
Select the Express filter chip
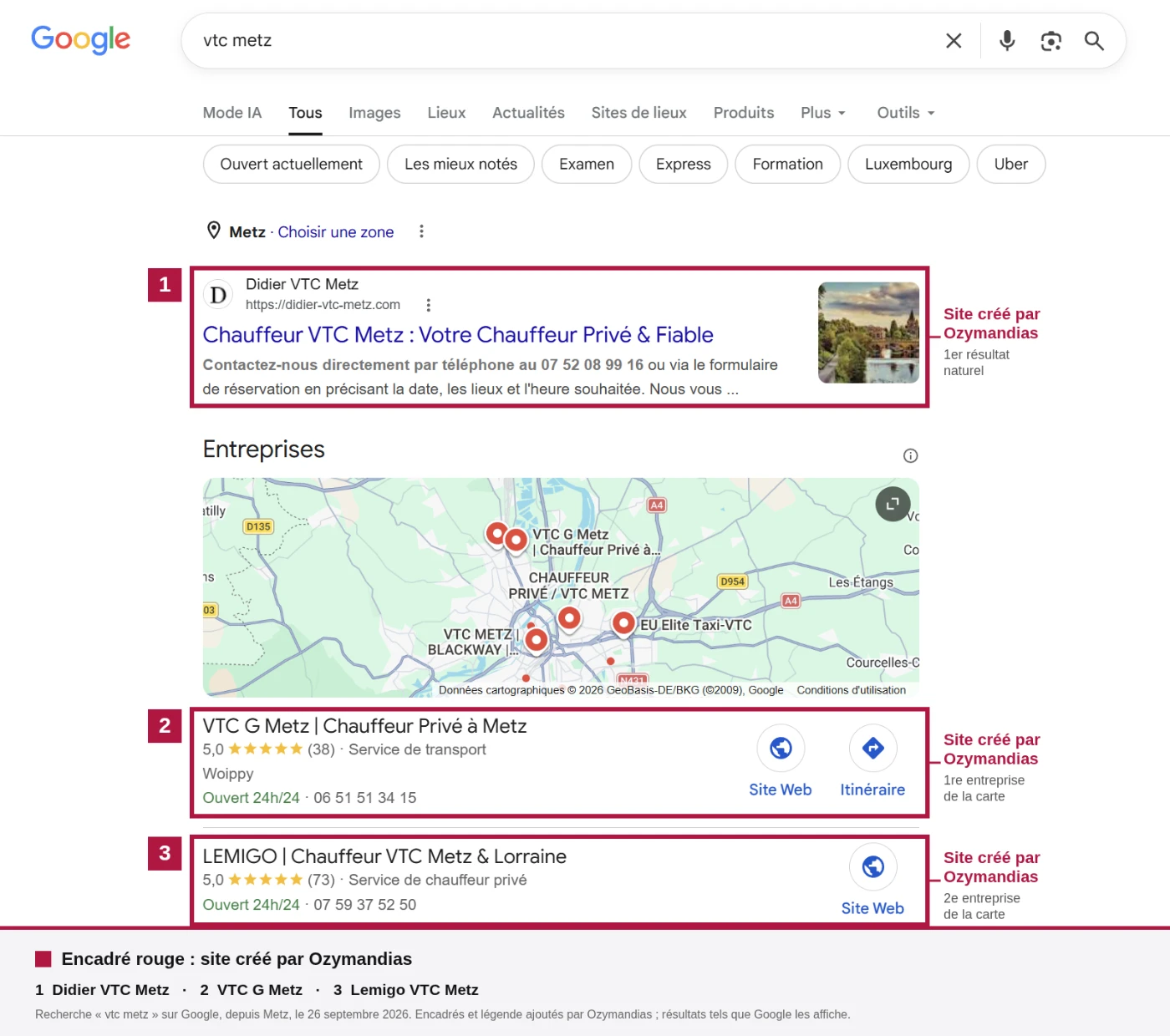tap(684, 165)
